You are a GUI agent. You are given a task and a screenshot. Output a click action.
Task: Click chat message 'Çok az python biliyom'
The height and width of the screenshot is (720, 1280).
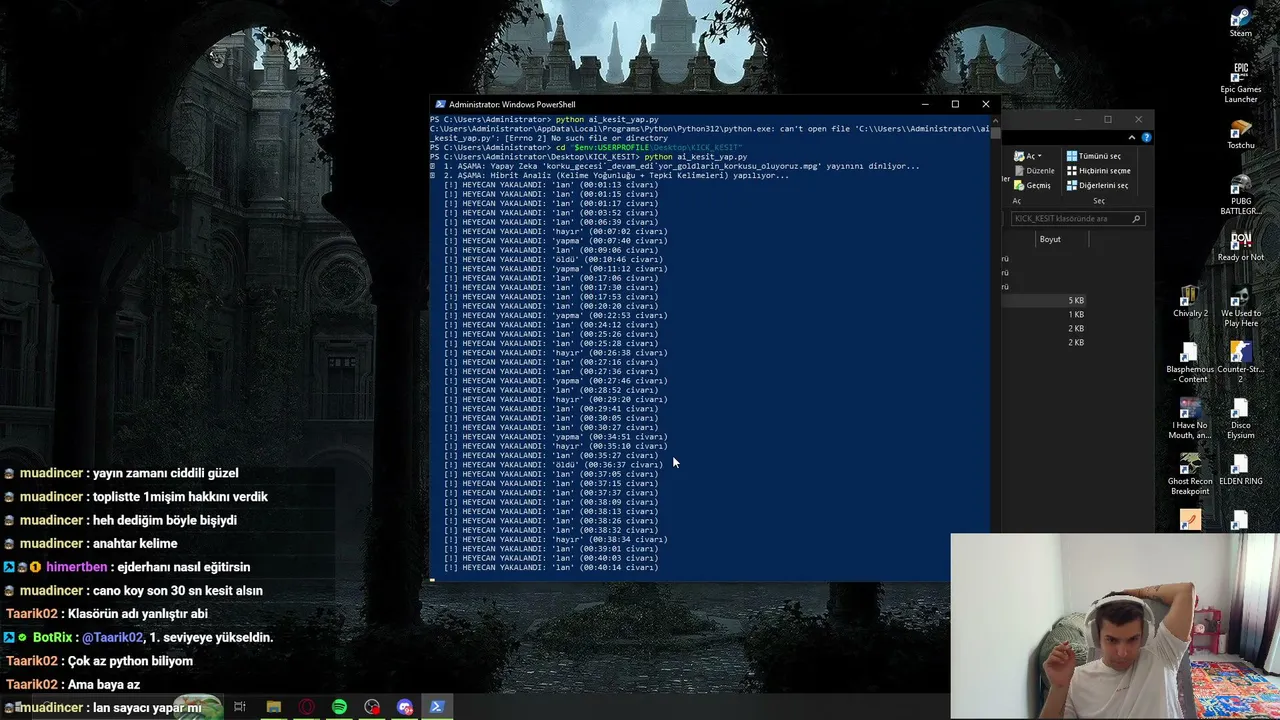130,661
